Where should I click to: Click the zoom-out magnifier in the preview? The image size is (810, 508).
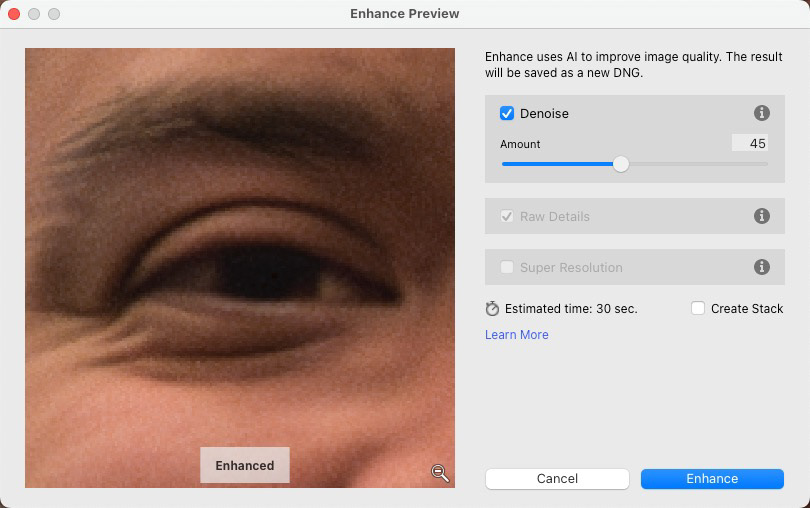point(440,472)
